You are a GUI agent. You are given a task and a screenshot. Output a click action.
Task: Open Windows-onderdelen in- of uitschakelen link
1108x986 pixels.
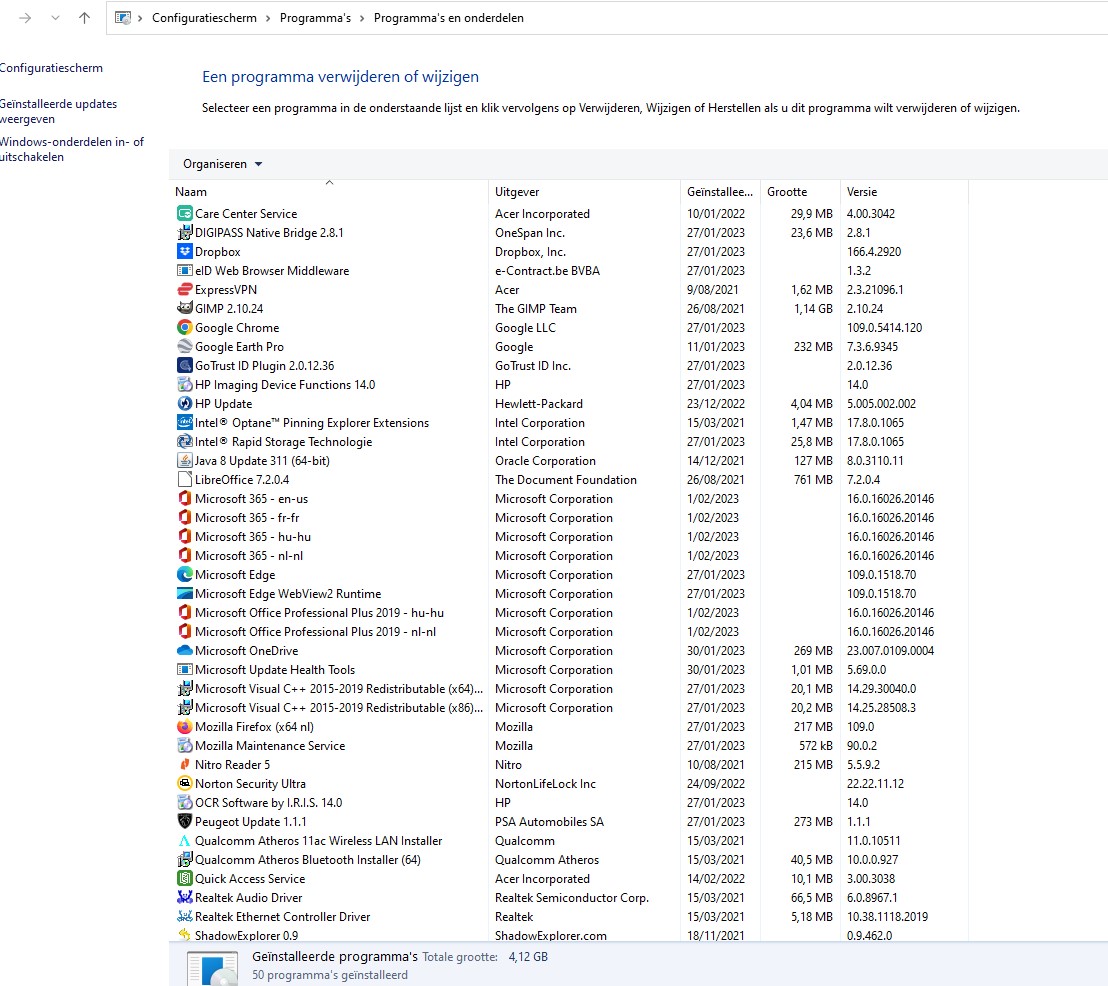pyautogui.click(x=71, y=149)
